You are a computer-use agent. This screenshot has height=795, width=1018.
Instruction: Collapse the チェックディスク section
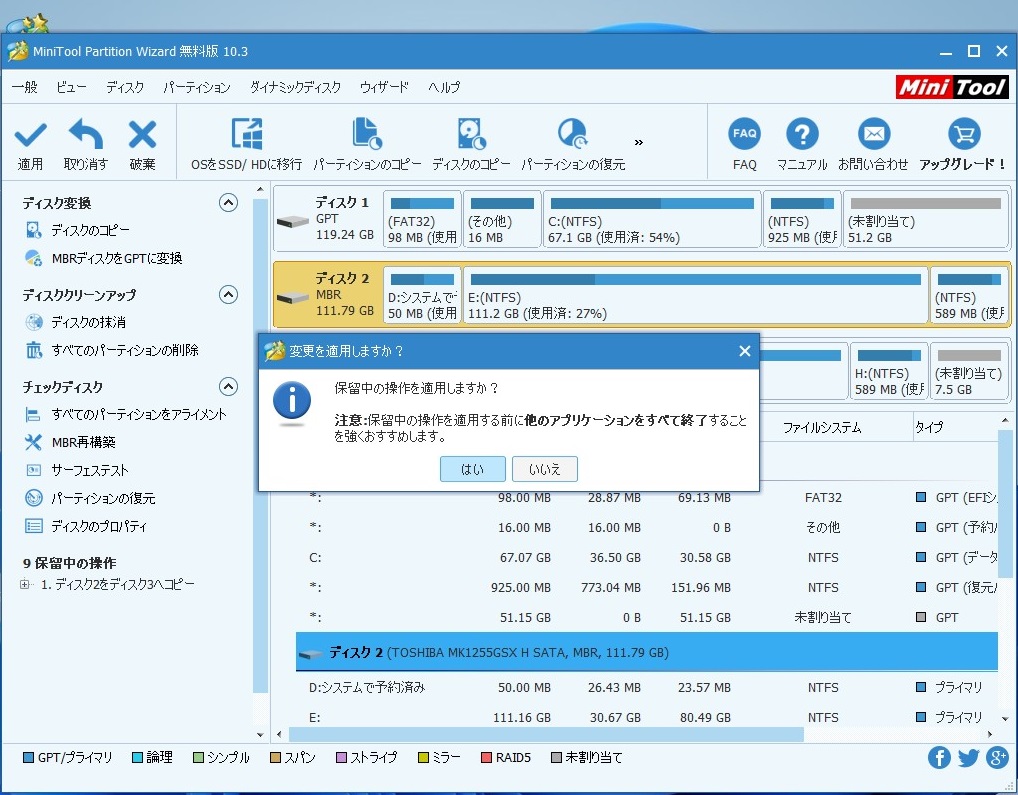pyautogui.click(x=228, y=387)
